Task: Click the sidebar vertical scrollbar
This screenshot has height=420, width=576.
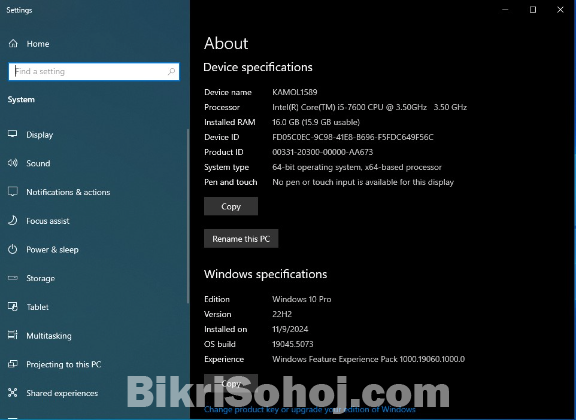Action: [x=188, y=216]
